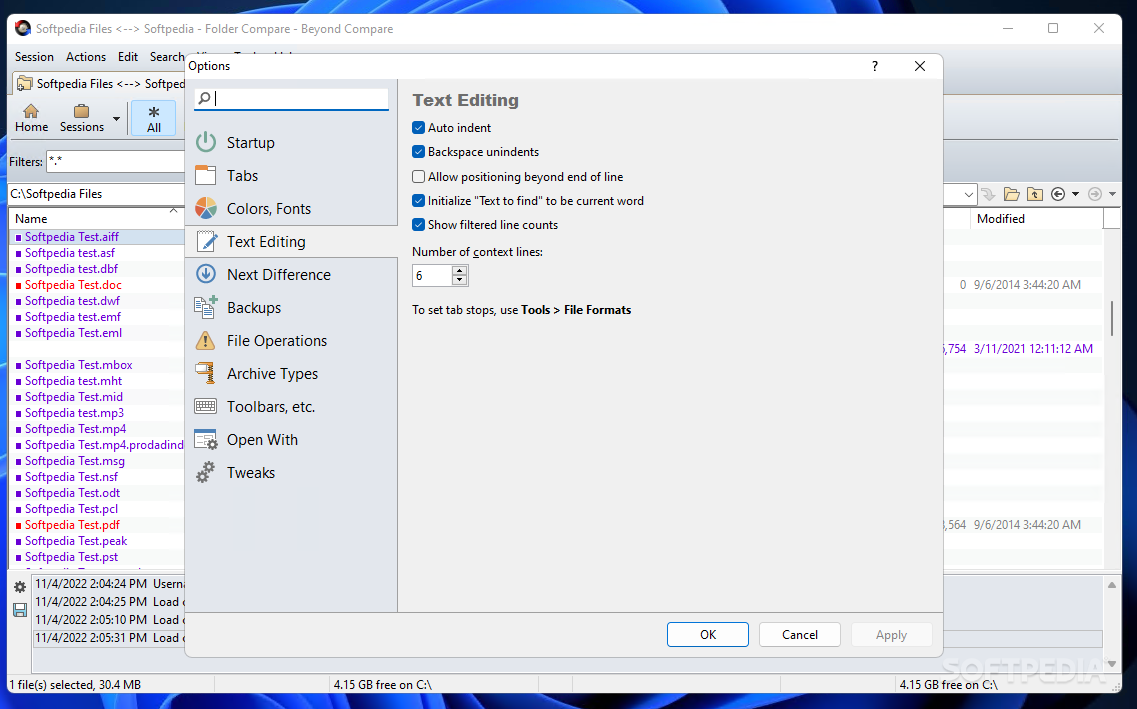Click the Beyond Compare app icon in title bar
1137x709 pixels.
point(22,28)
